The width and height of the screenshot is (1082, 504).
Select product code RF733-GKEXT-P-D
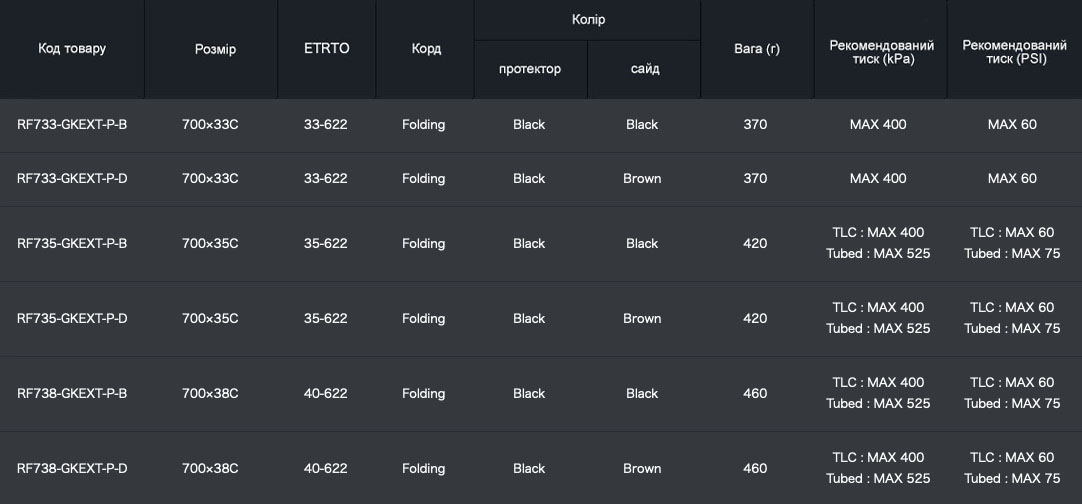pyautogui.click(x=72, y=179)
